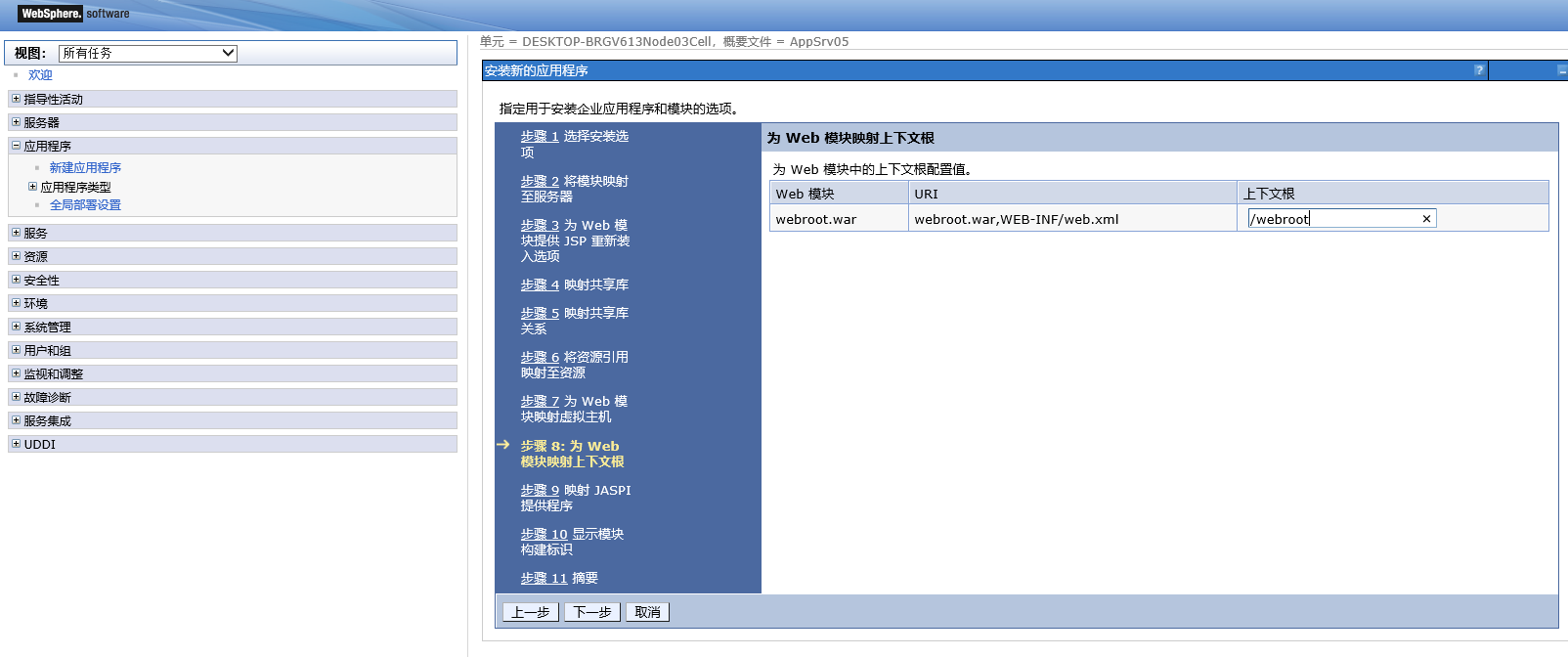Screen dimensions: 1568x657
Task: Click the 上一步 button
Action: (x=531, y=612)
